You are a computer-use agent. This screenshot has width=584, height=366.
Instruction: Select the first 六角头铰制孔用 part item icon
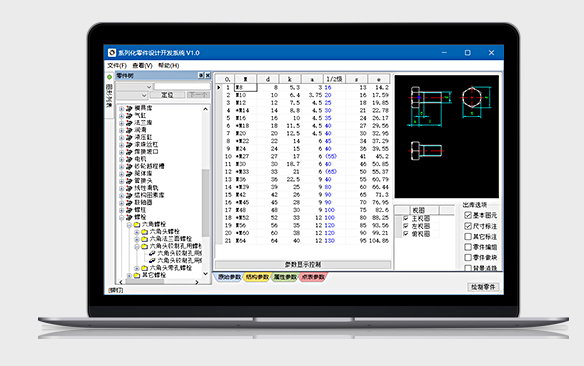tap(152, 253)
